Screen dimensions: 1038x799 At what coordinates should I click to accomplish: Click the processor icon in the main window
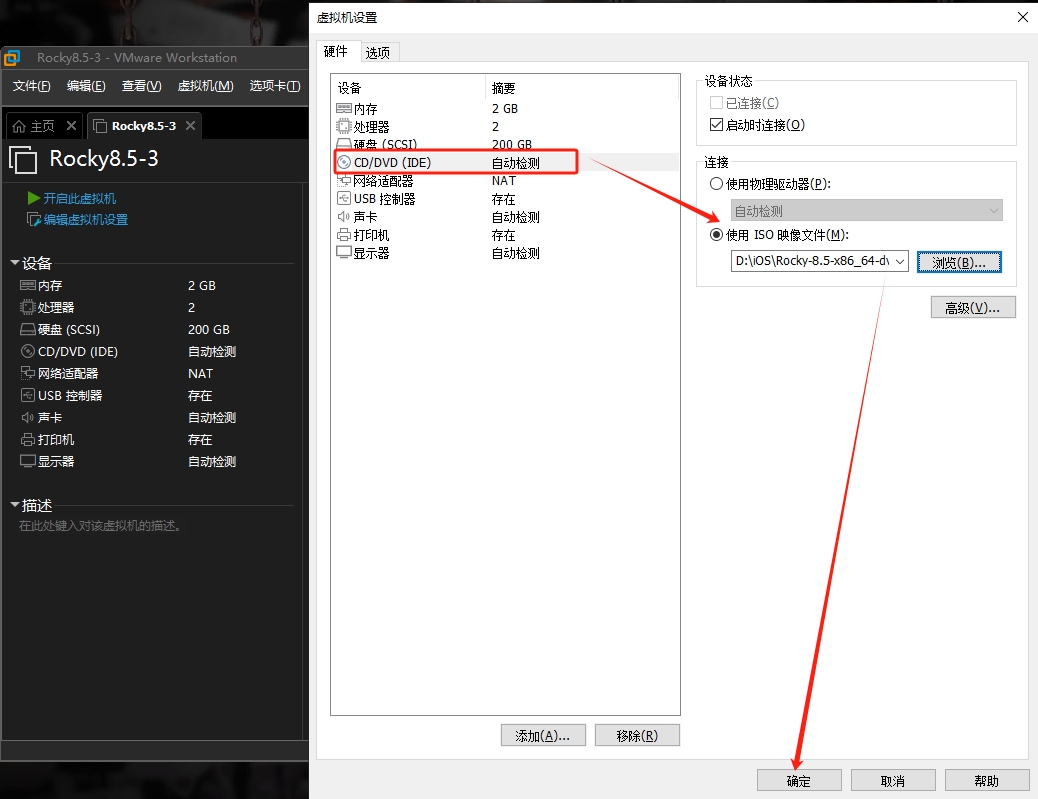click(x=28, y=307)
